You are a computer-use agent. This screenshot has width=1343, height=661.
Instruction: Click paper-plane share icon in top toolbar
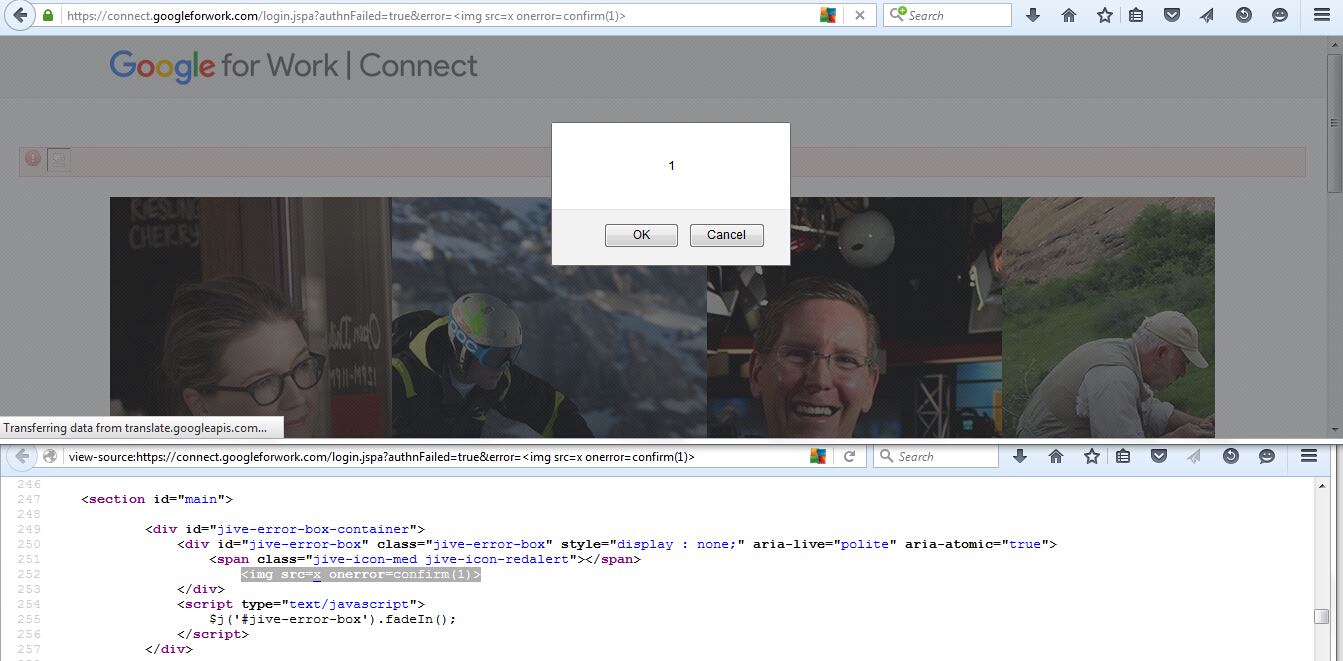[x=1207, y=15]
